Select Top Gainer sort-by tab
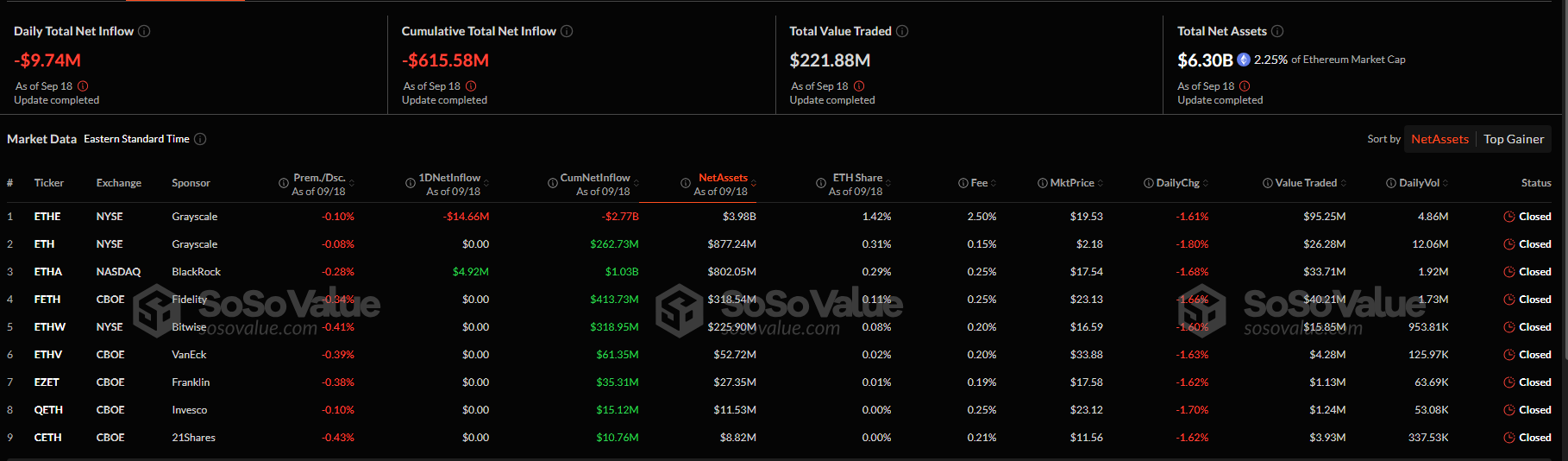Viewport: 1568px width, 461px height. (1514, 139)
